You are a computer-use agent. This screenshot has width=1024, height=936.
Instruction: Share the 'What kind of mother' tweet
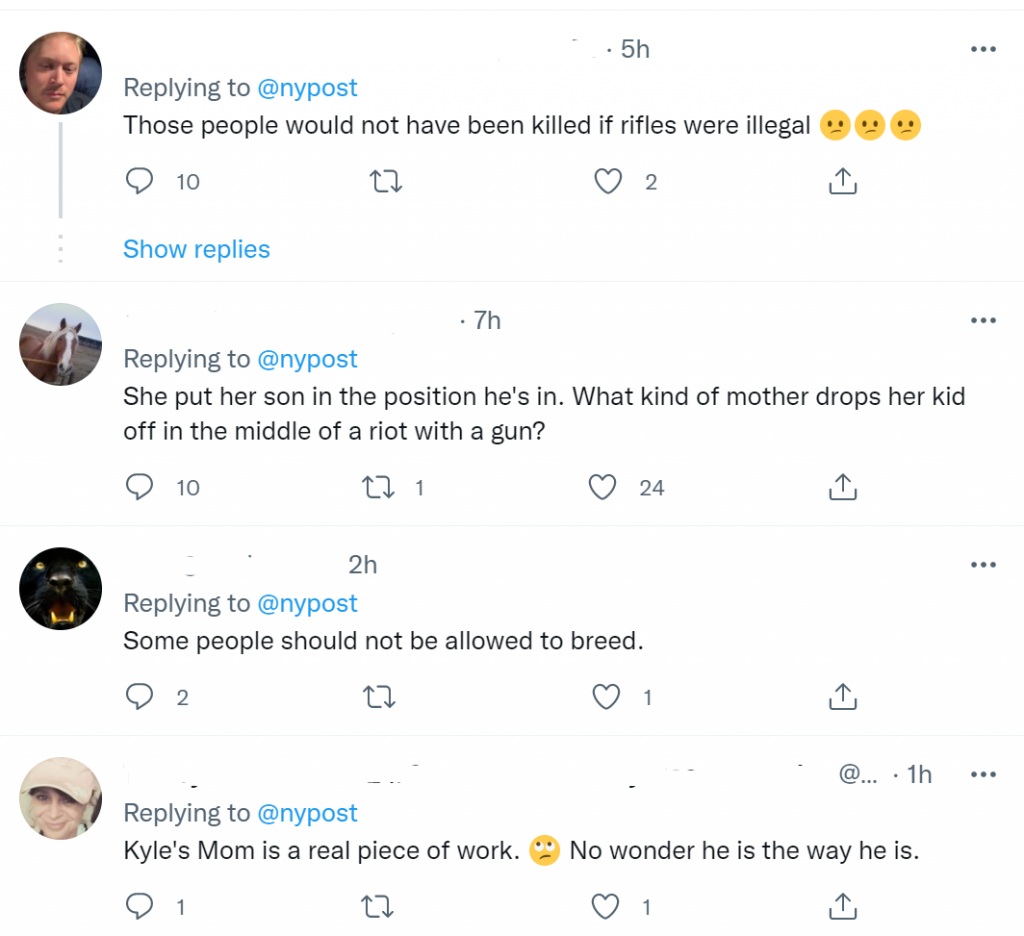click(x=842, y=487)
